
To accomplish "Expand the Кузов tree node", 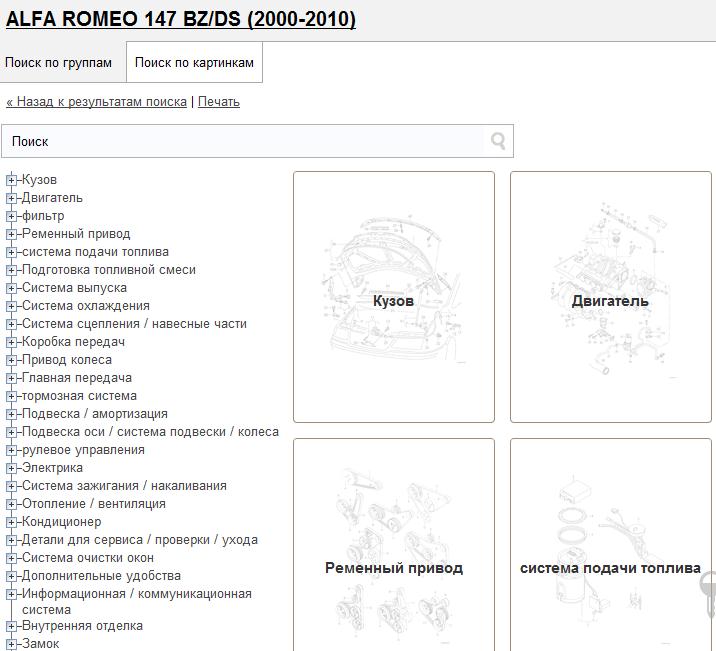I will (x=12, y=180).
